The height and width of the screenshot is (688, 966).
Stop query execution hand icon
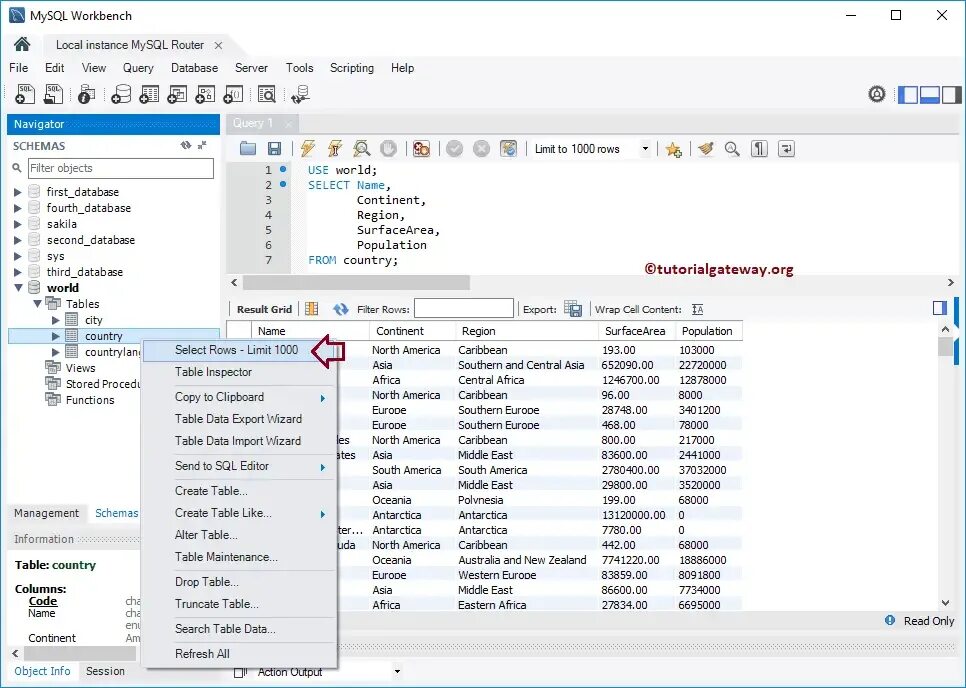pos(388,148)
